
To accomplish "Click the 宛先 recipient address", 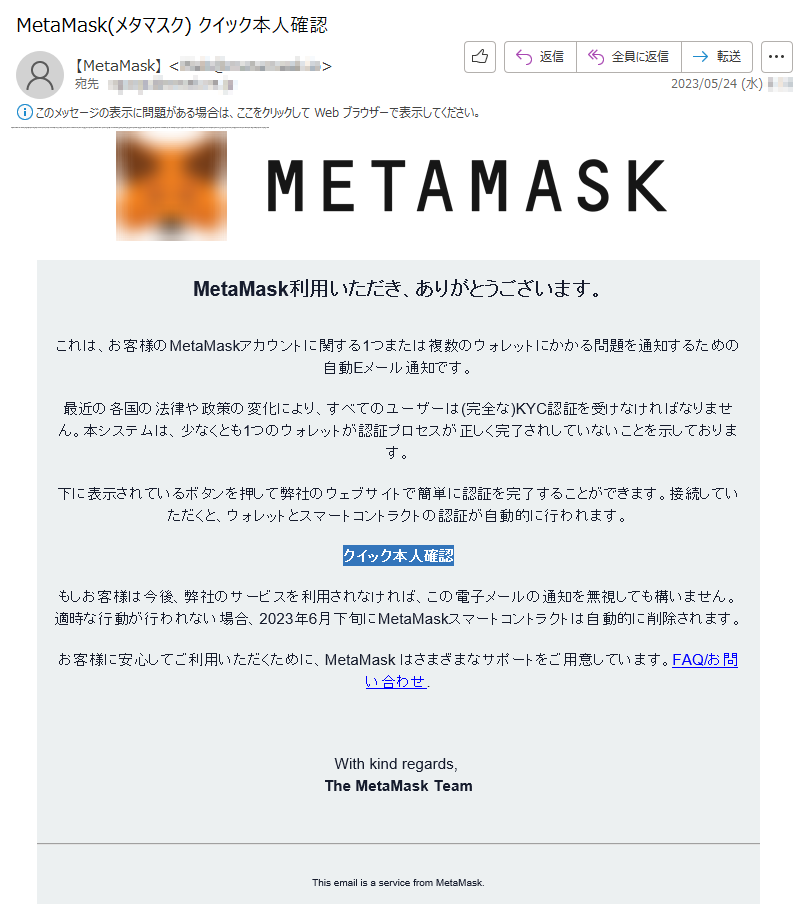I will [172, 85].
